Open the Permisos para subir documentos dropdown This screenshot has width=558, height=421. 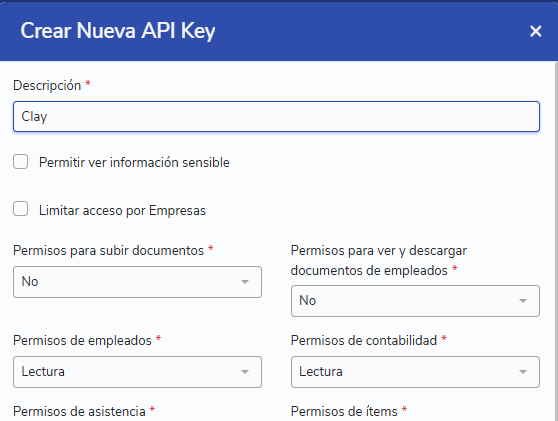click(137, 282)
